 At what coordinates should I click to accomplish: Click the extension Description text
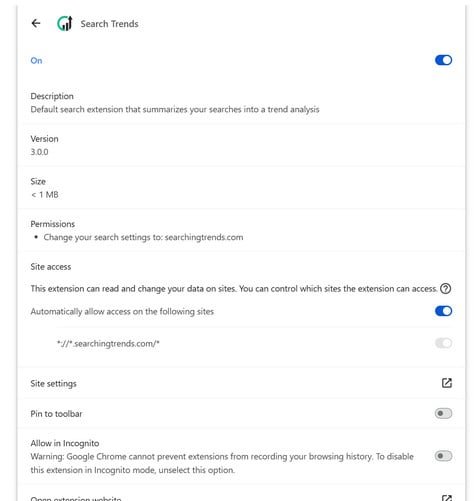[x=175, y=109]
